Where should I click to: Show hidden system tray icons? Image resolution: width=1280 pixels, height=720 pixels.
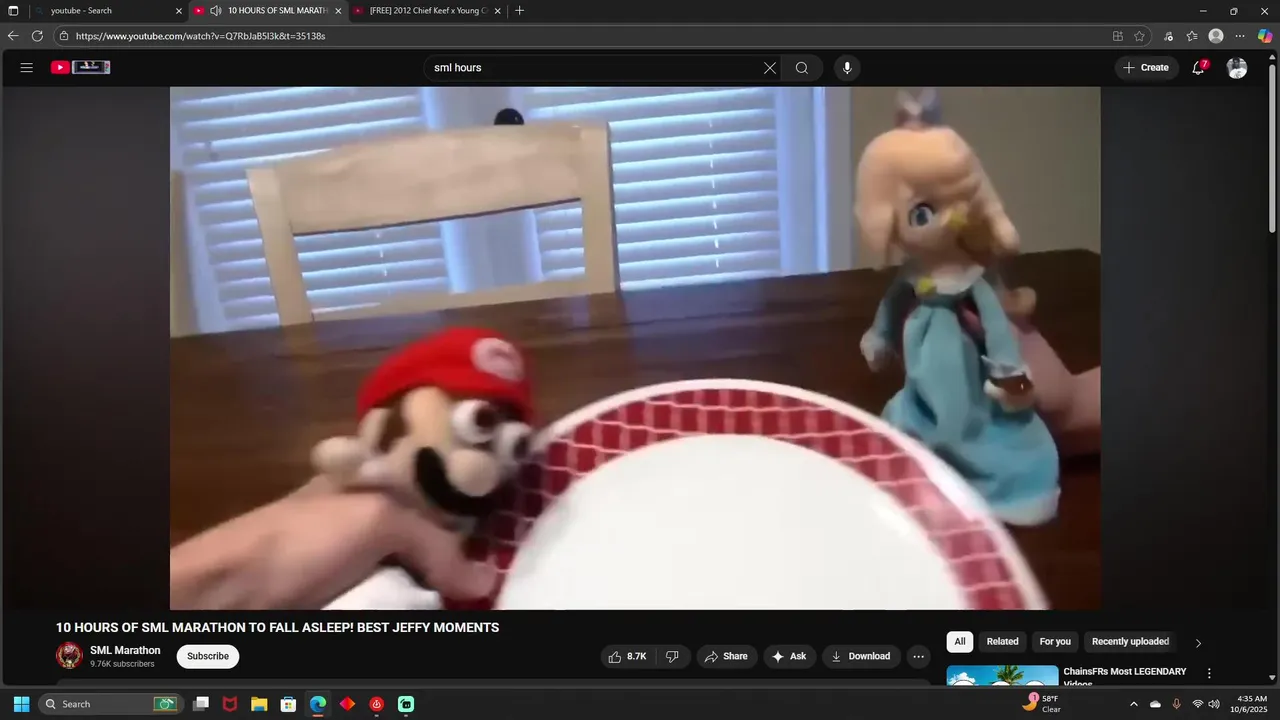pos(1133,704)
